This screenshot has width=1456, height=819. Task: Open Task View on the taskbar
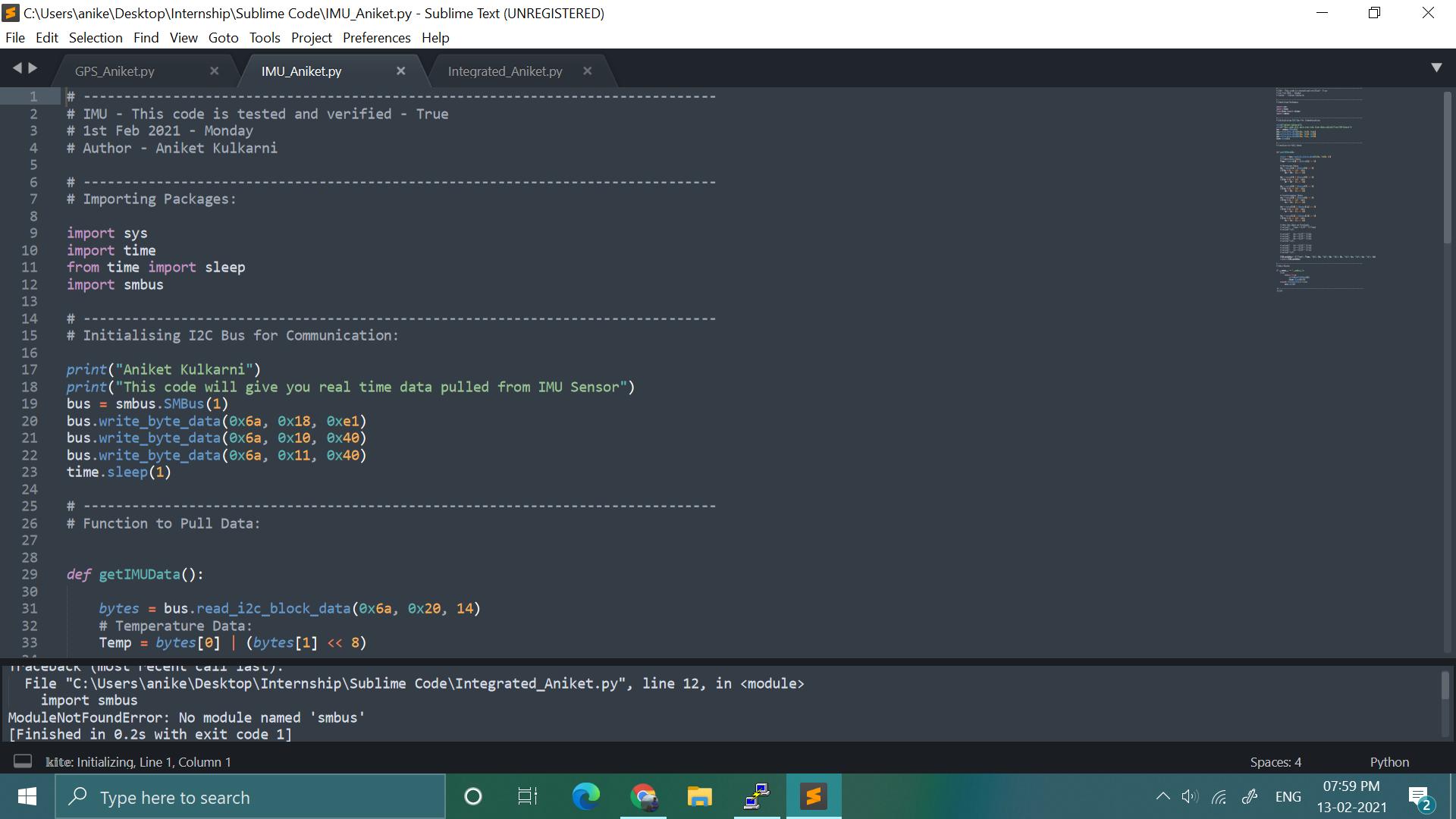coord(527,796)
